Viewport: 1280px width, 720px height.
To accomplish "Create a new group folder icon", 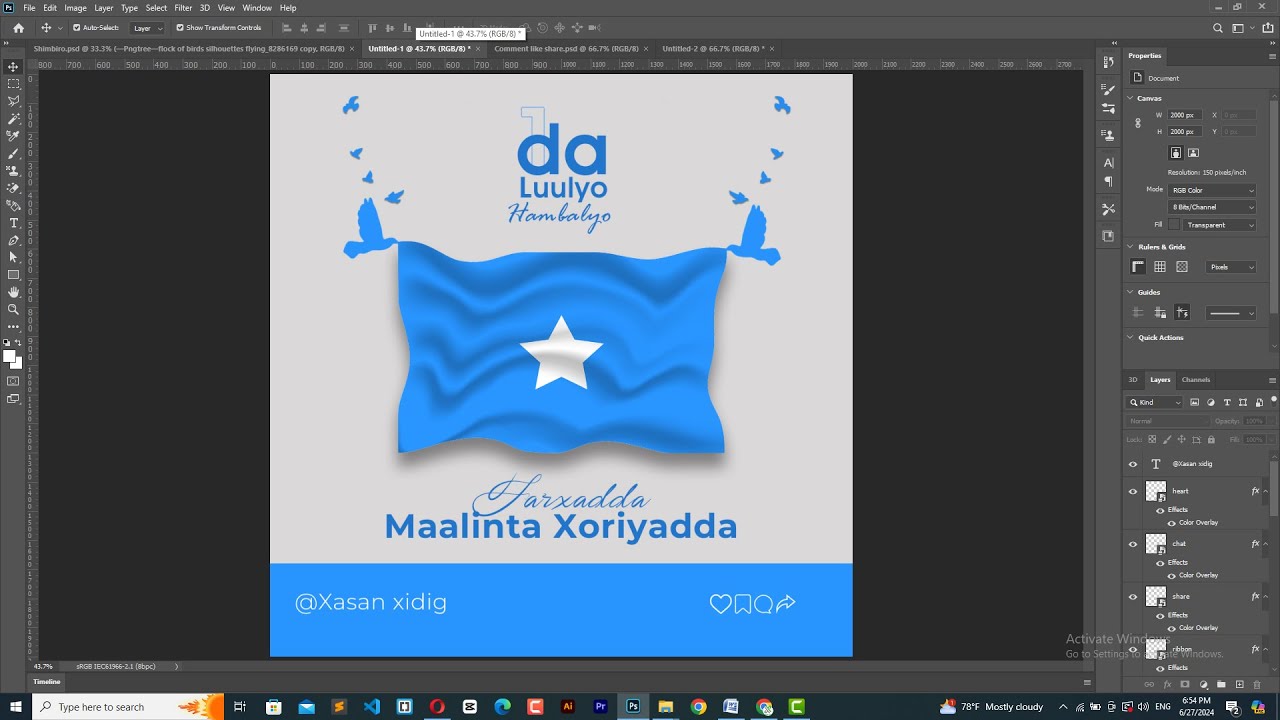I will 1221,685.
